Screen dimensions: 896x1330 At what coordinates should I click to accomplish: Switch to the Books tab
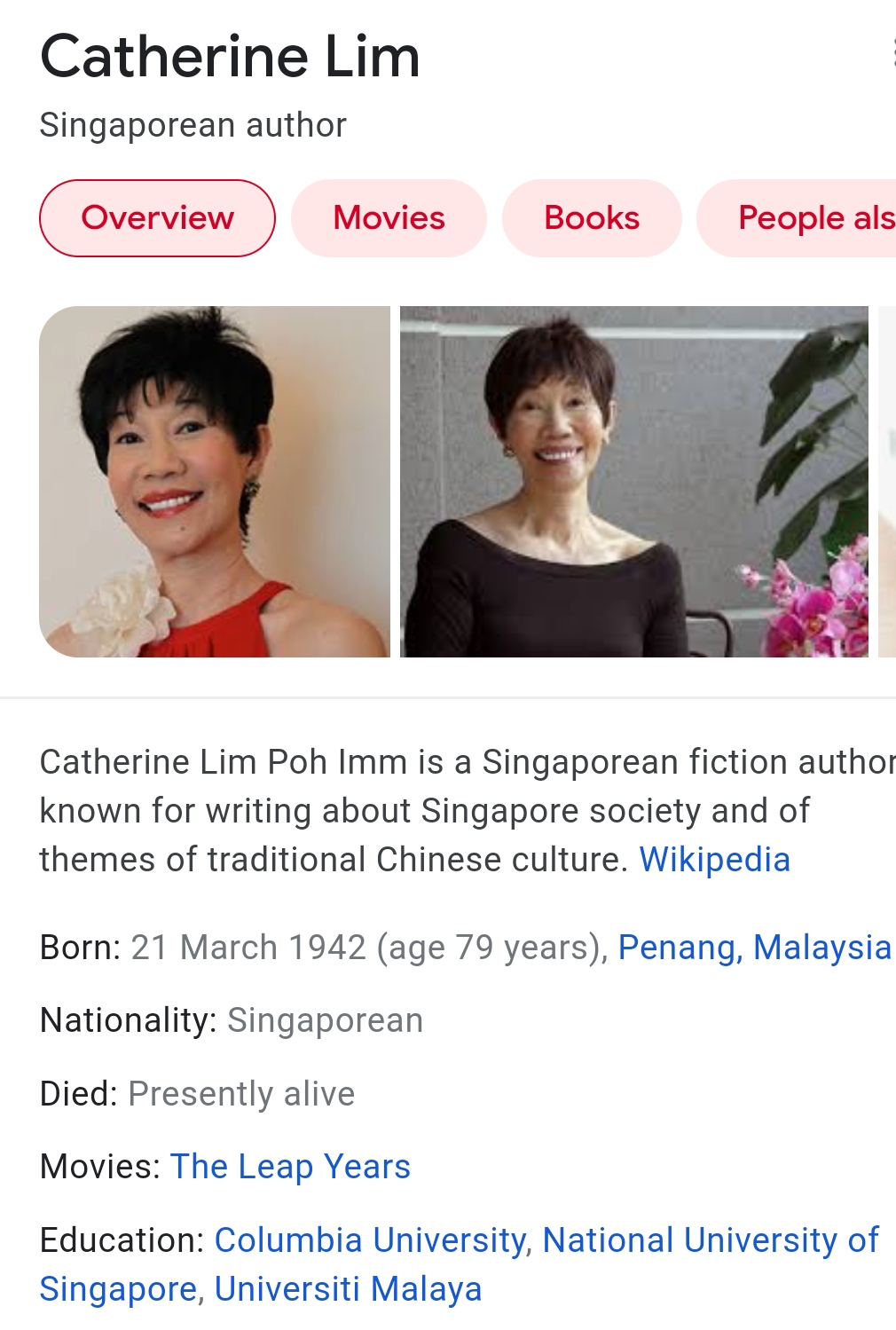click(592, 218)
